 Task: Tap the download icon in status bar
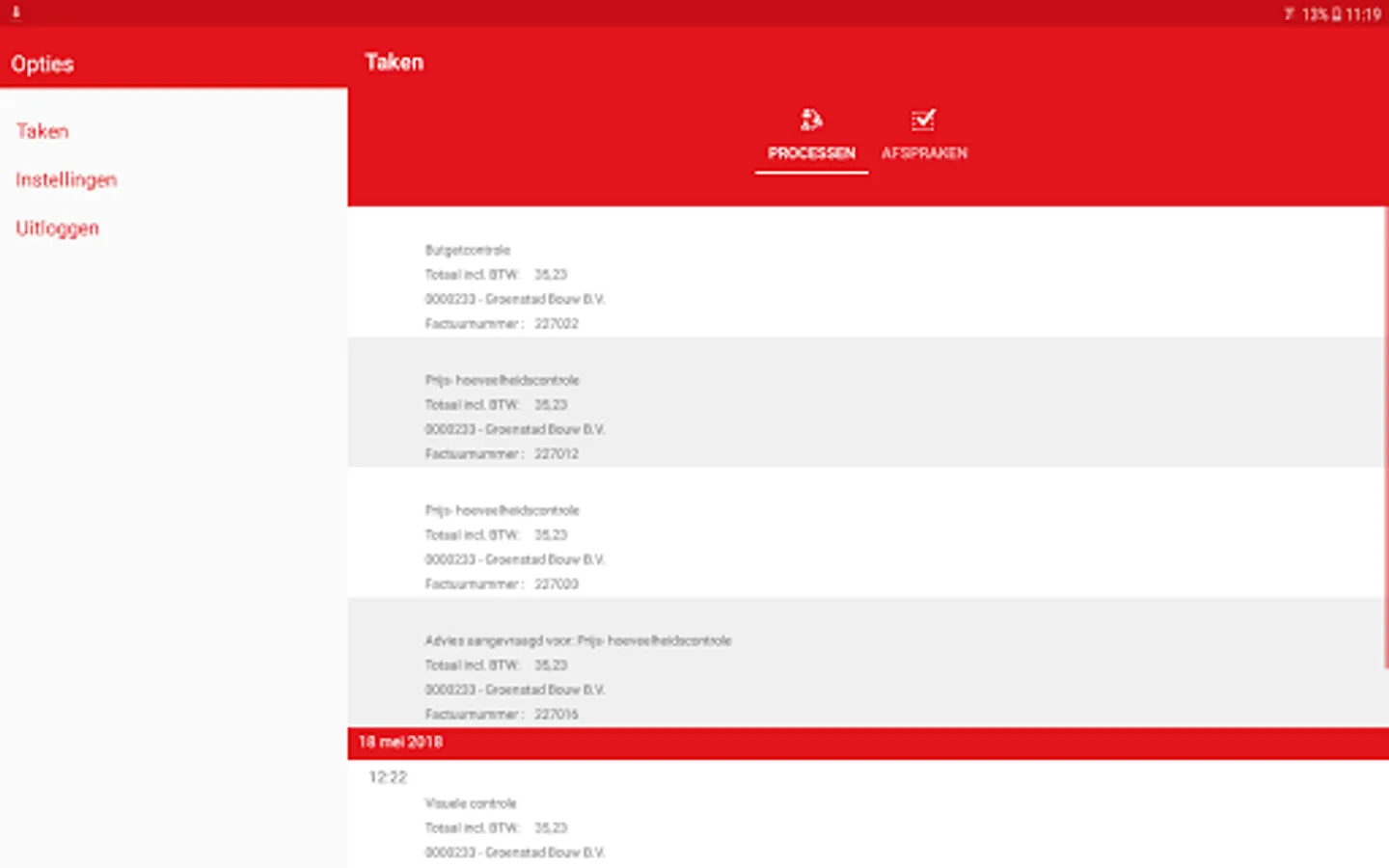click(15, 13)
